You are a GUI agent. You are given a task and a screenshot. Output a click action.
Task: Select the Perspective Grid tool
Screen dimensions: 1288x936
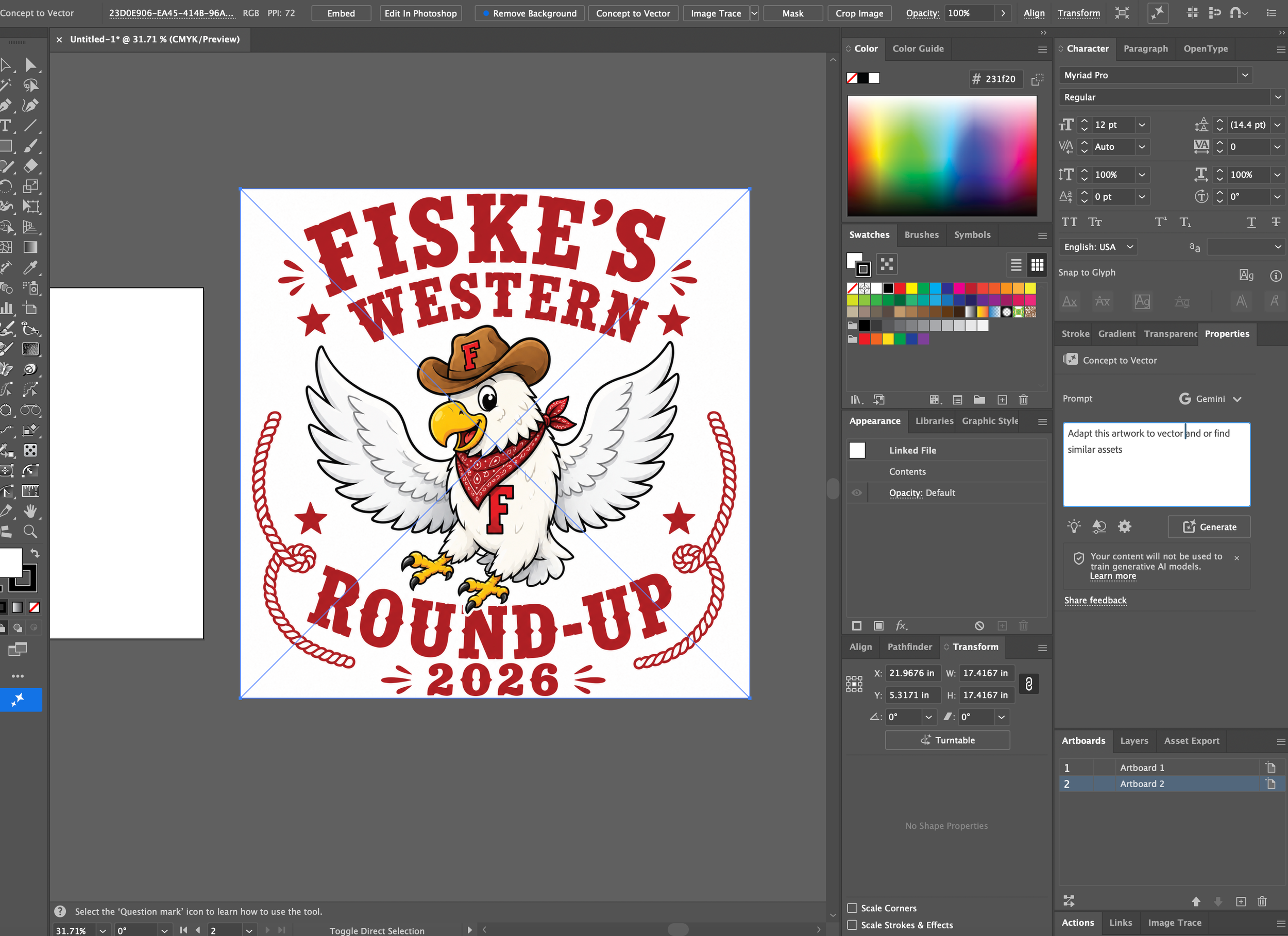pyautogui.click(x=31, y=227)
